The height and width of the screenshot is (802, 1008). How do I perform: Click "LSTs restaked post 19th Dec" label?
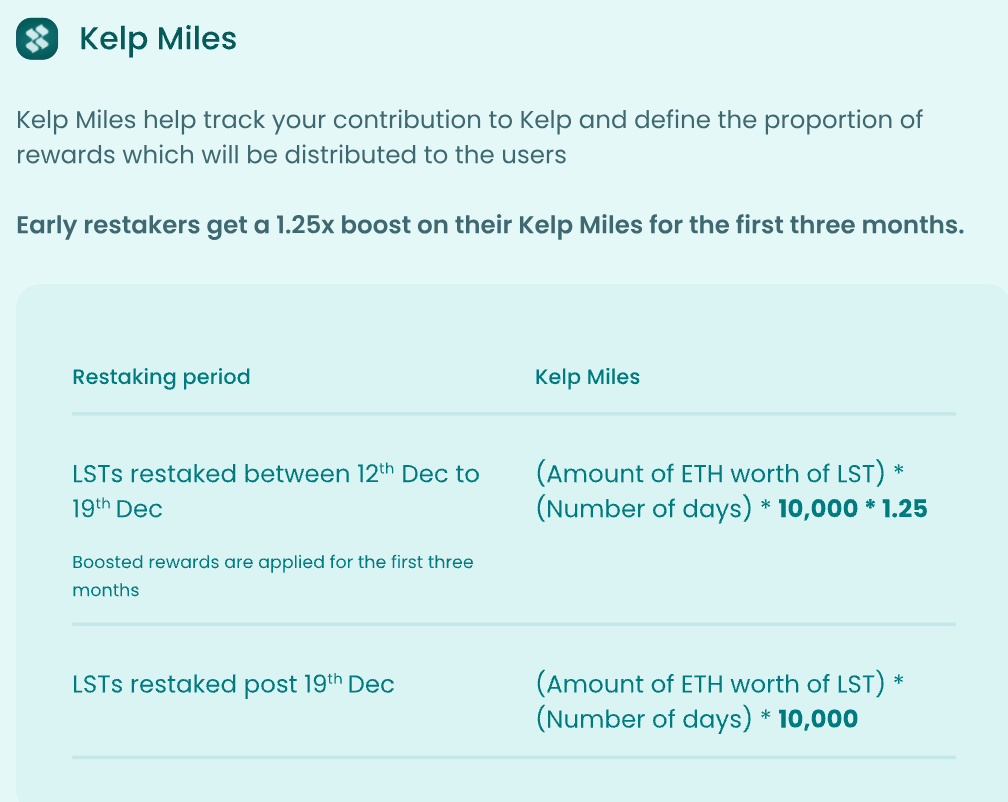[x=233, y=685]
